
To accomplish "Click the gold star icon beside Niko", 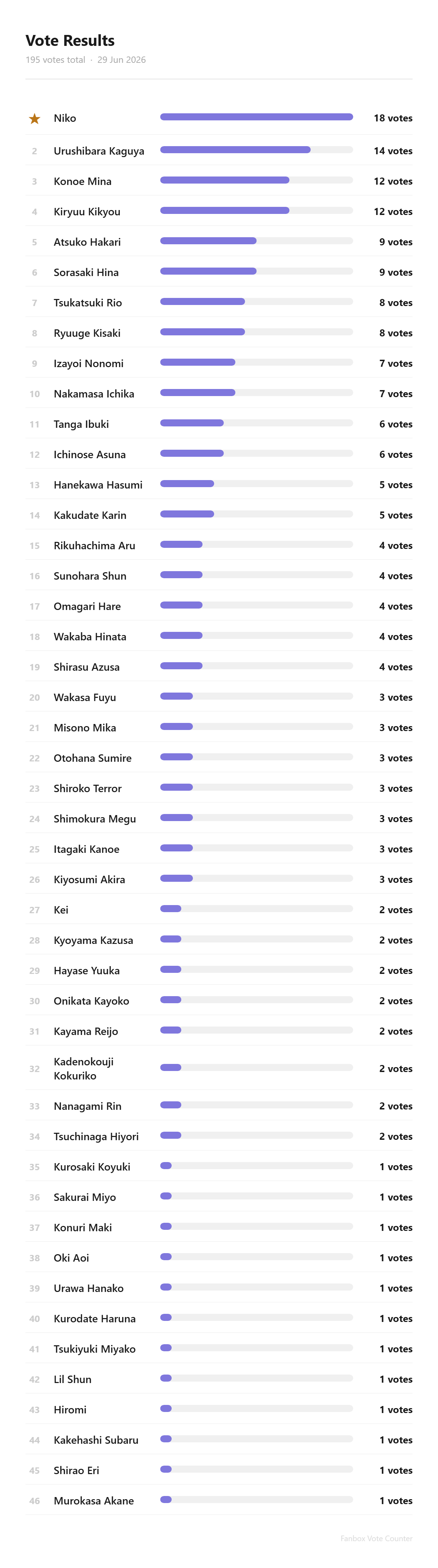I will coord(35,118).
